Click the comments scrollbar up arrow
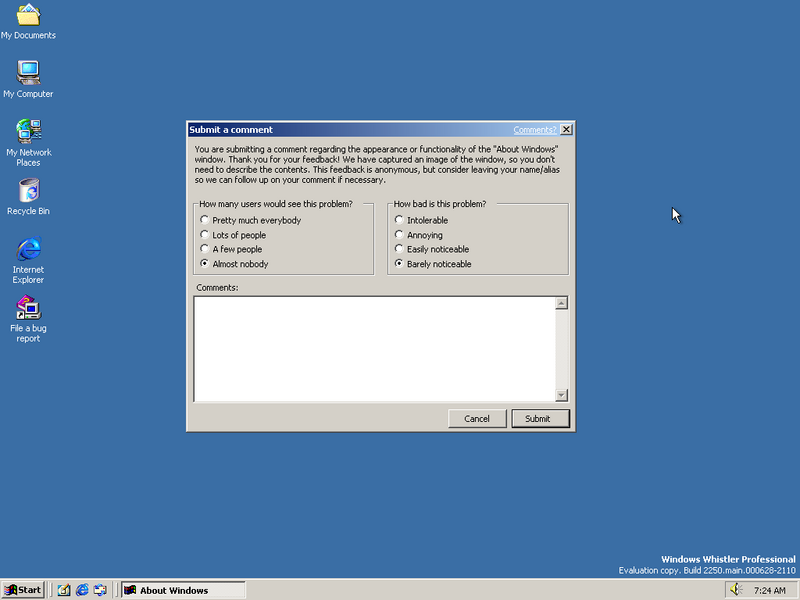Screen dimensions: 800x600 pyautogui.click(x=561, y=304)
